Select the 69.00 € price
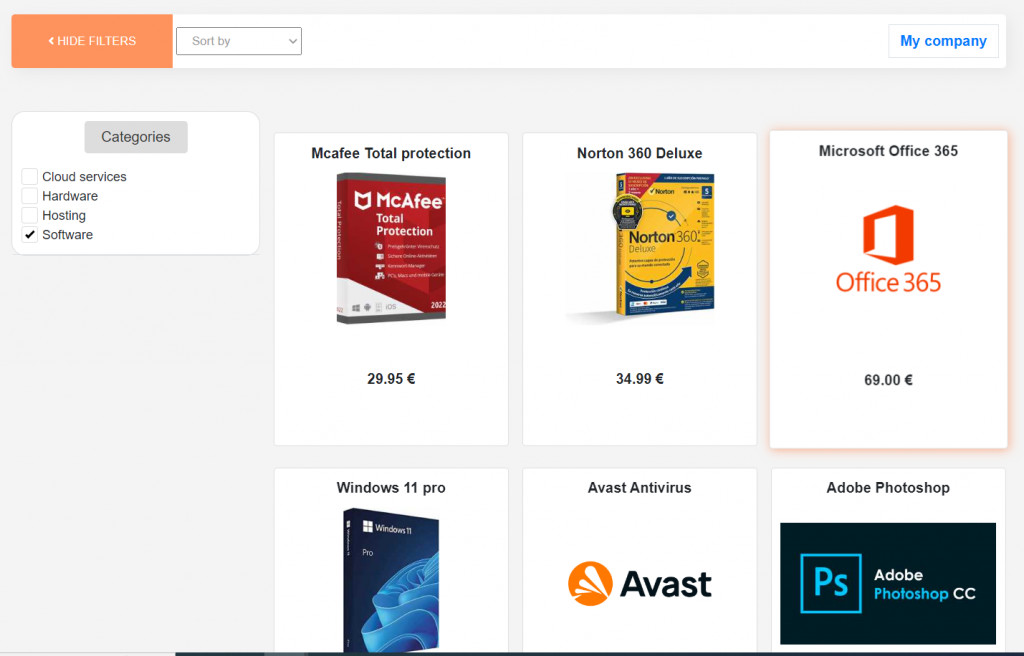This screenshot has height=656, width=1024. pos(888,380)
